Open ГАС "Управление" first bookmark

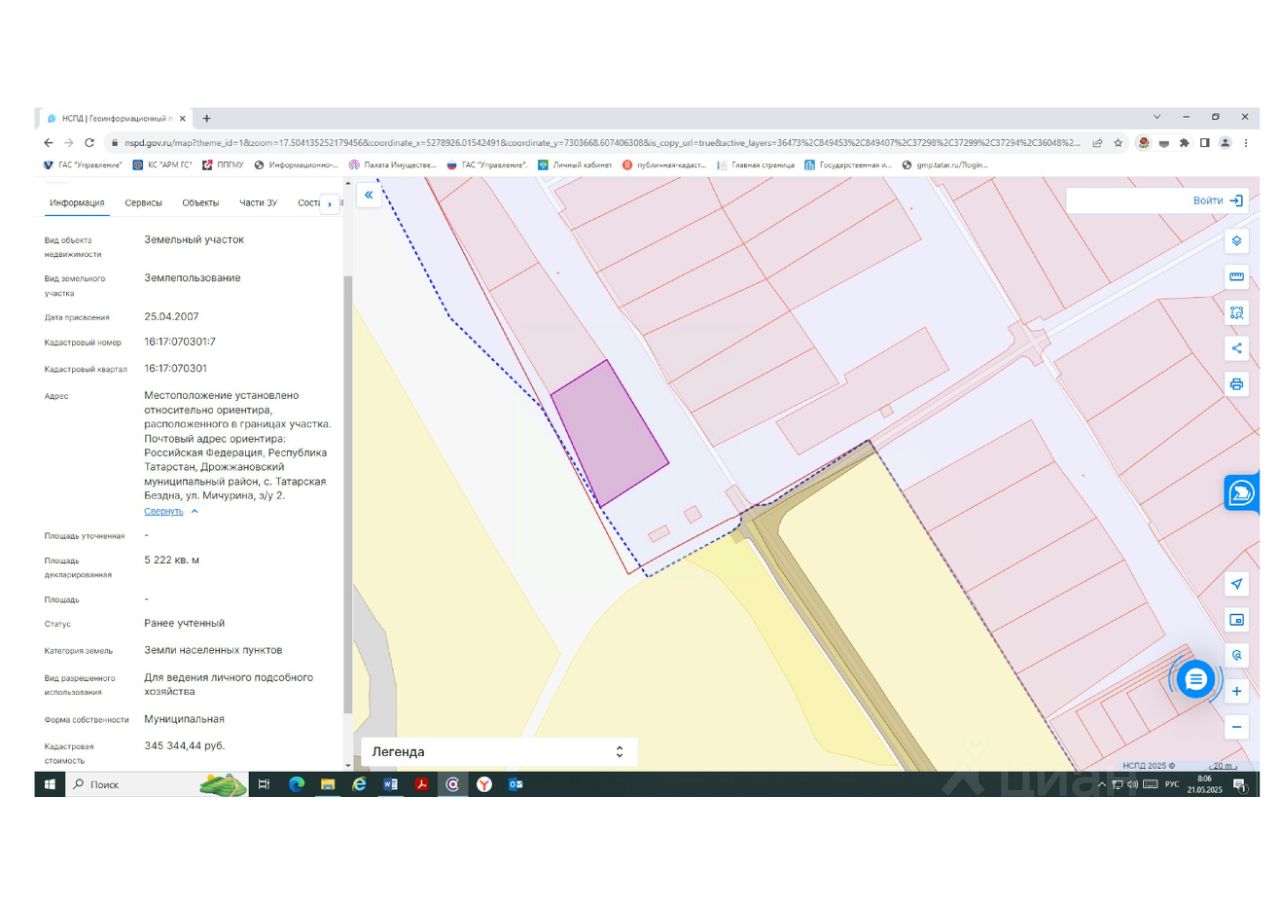(82, 165)
